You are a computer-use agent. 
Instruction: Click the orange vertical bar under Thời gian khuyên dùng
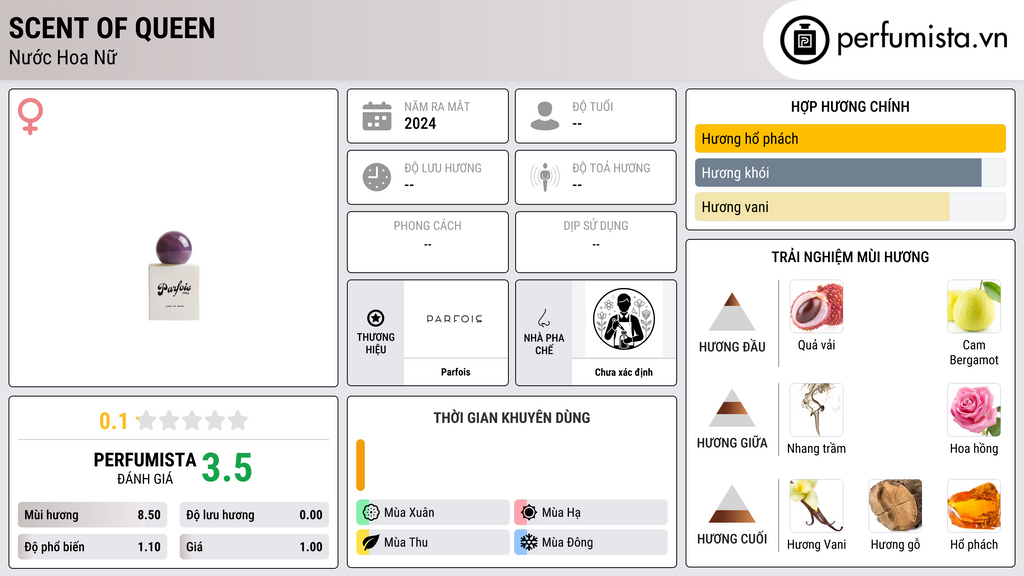pyautogui.click(x=360, y=465)
